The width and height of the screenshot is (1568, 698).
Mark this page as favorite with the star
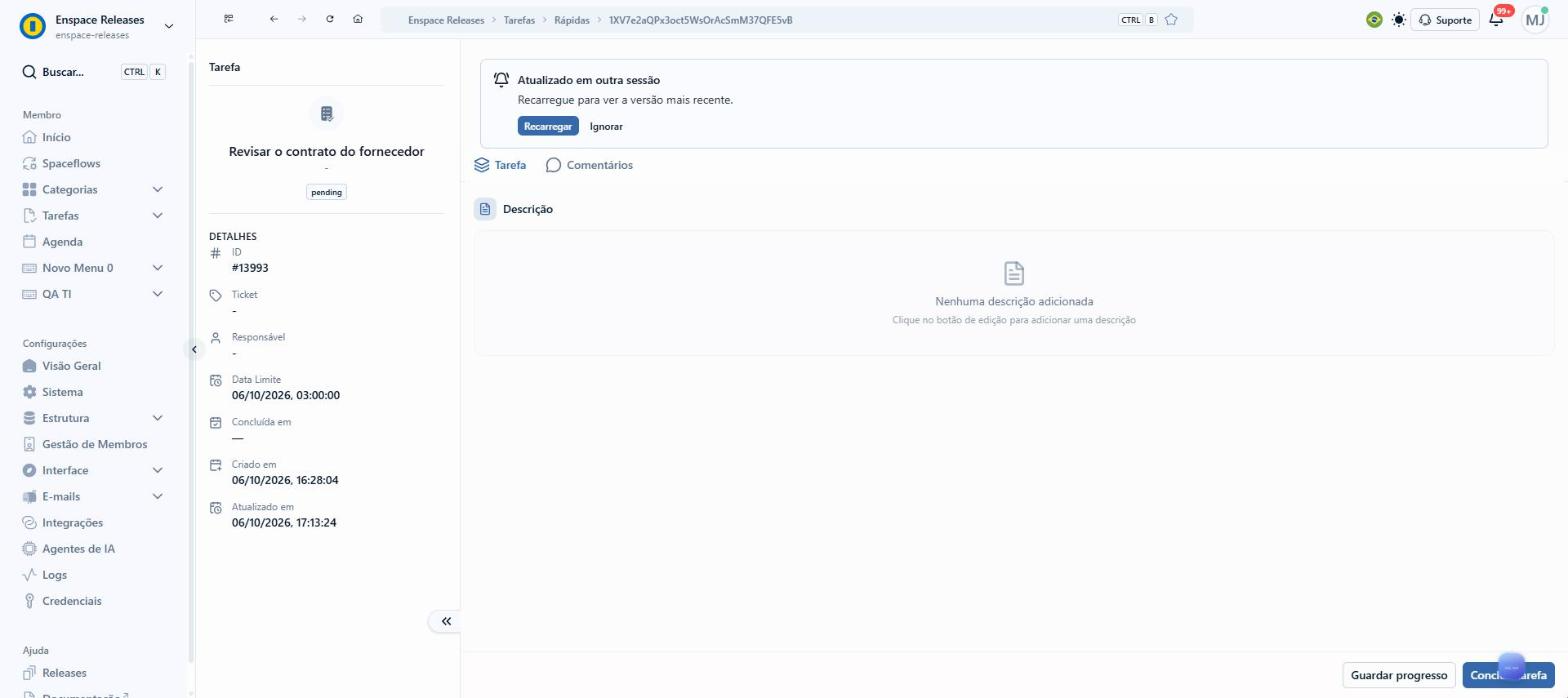click(1171, 20)
